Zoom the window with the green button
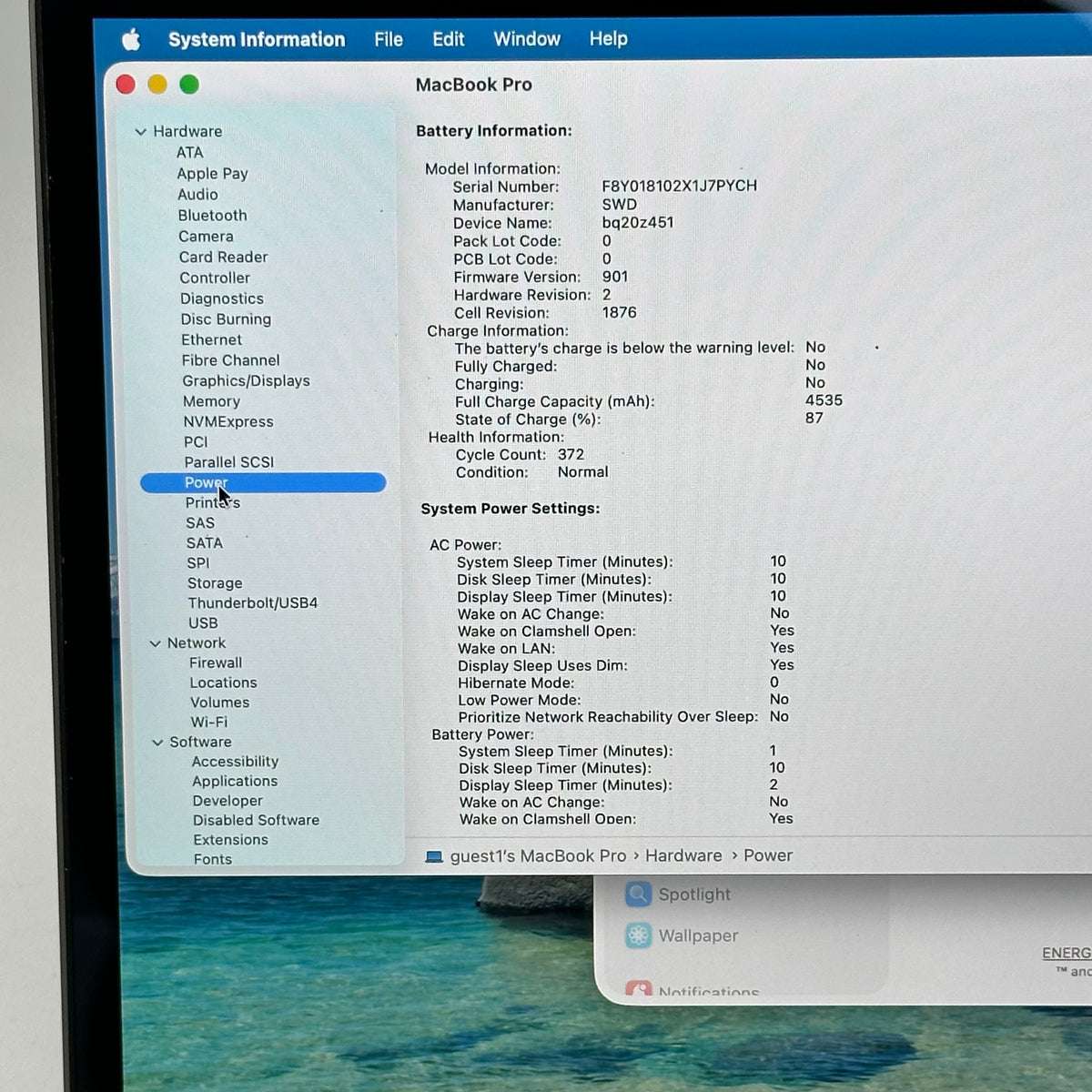1092x1092 pixels. 189,85
